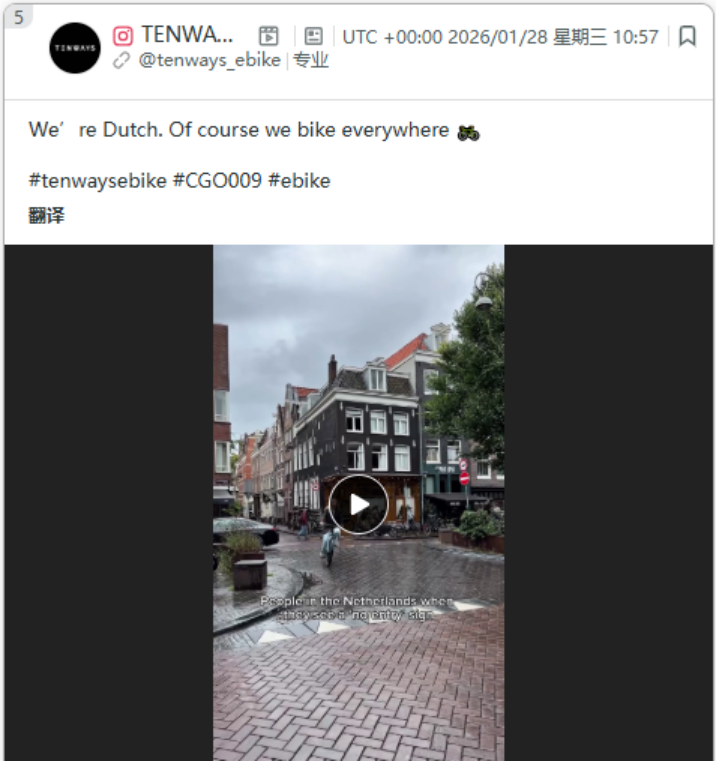Open the video post type icon
The image size is (716, 761).
(x=268, y=36)
